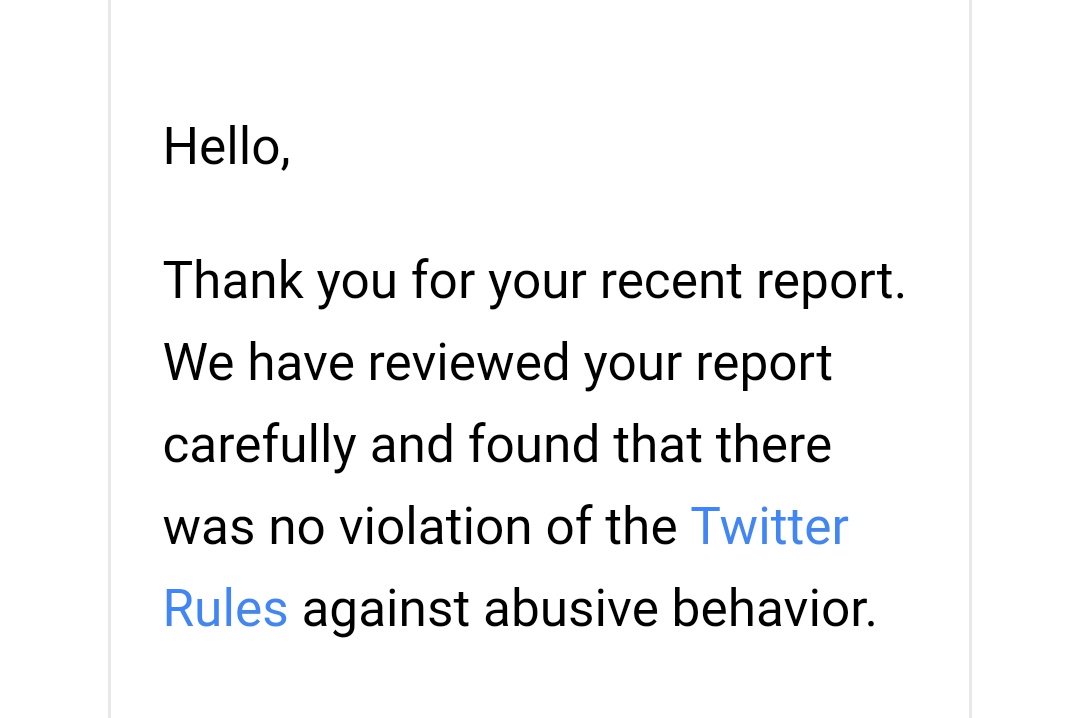Click the left border of the email card

[x=110, y=359]
